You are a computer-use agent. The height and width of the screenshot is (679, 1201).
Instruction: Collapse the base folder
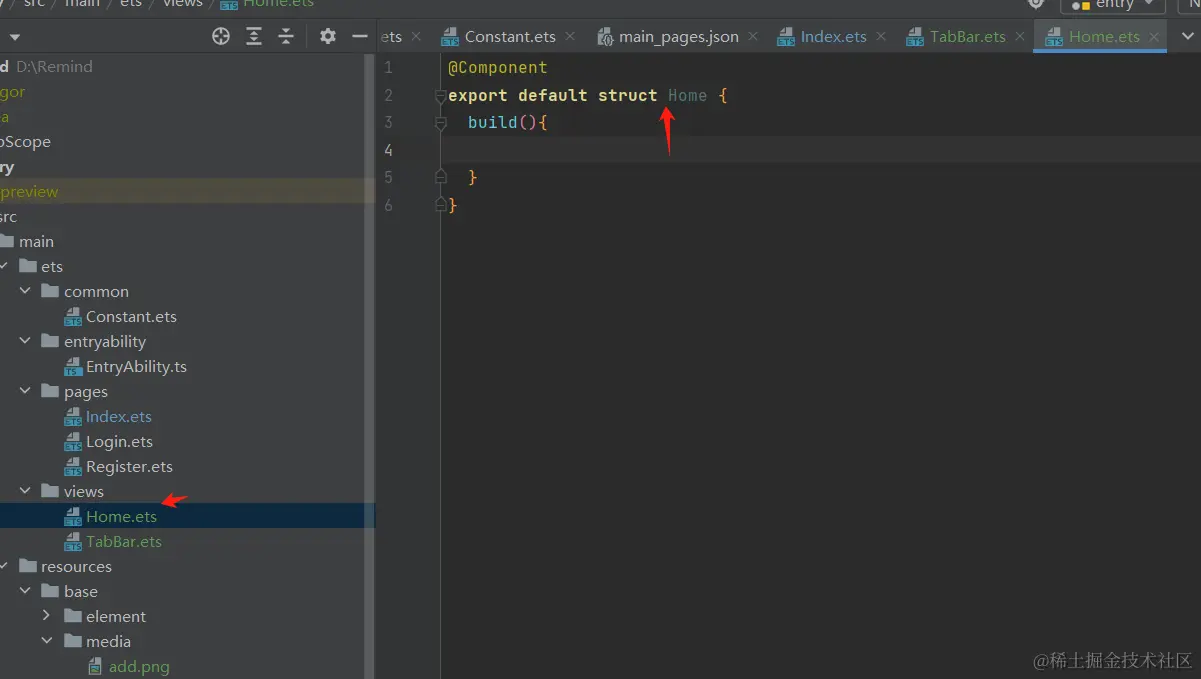[x=25, y=591]
